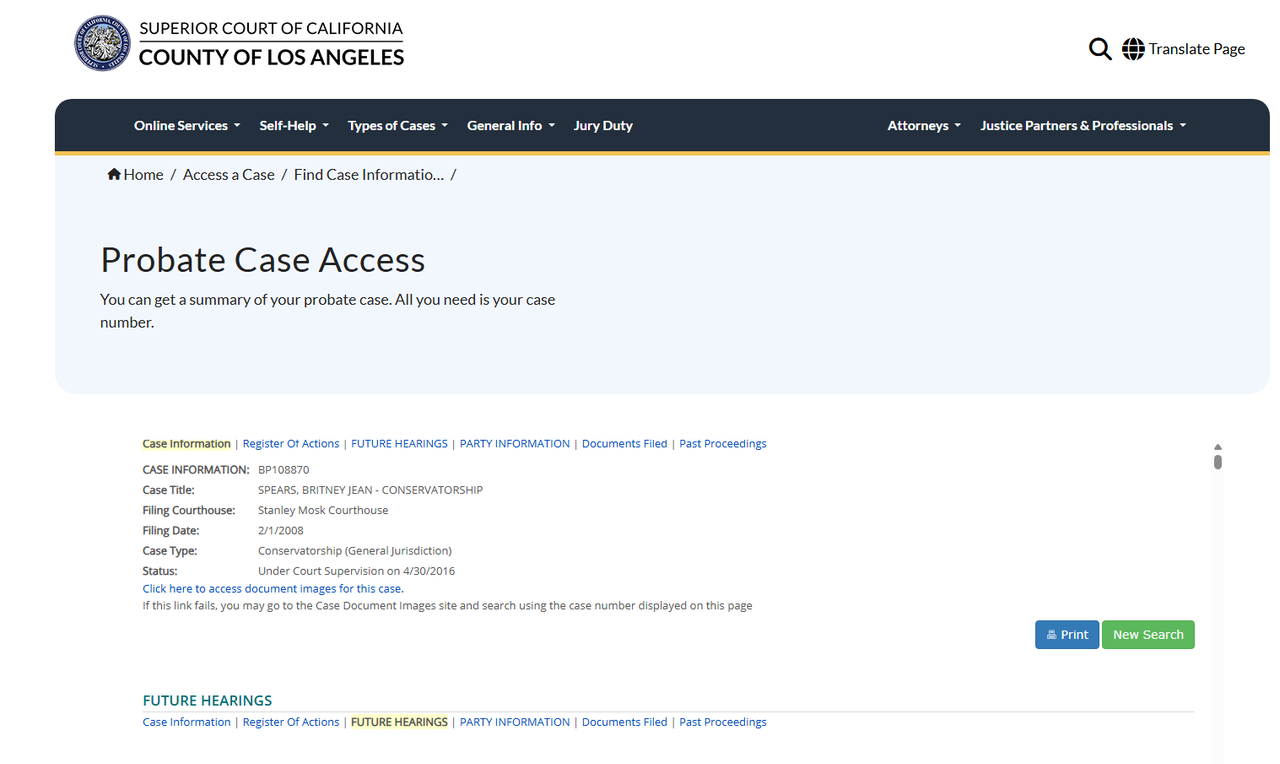Click the globe translate icon
This screenshot has height=764, width=1280.
[x=1133, y=49]
